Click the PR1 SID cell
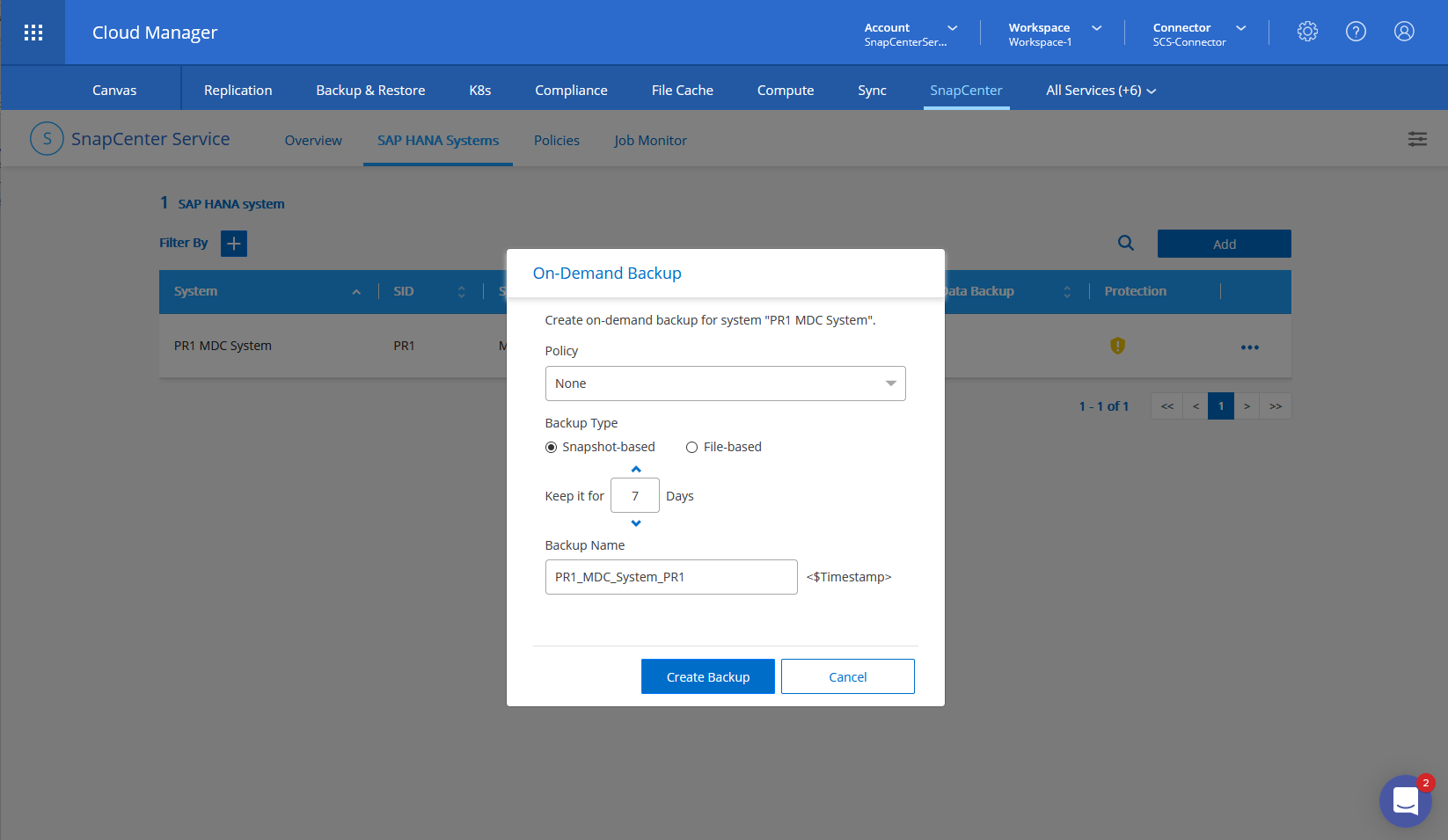The image size is (1448, 840). (404, 346)
